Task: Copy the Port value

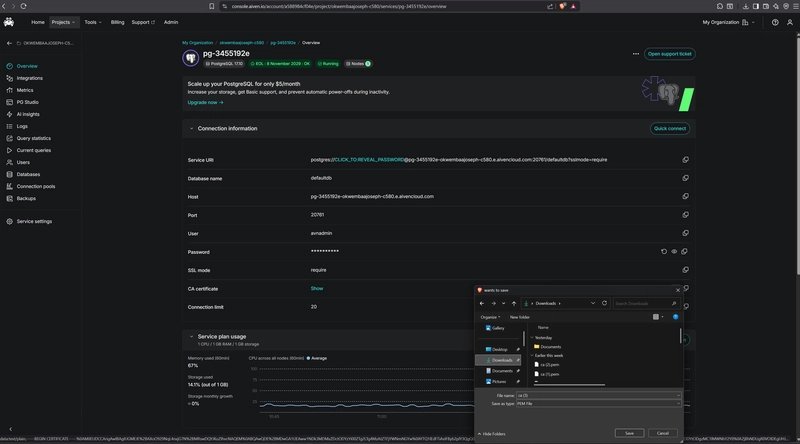Action: click(685, 215)
